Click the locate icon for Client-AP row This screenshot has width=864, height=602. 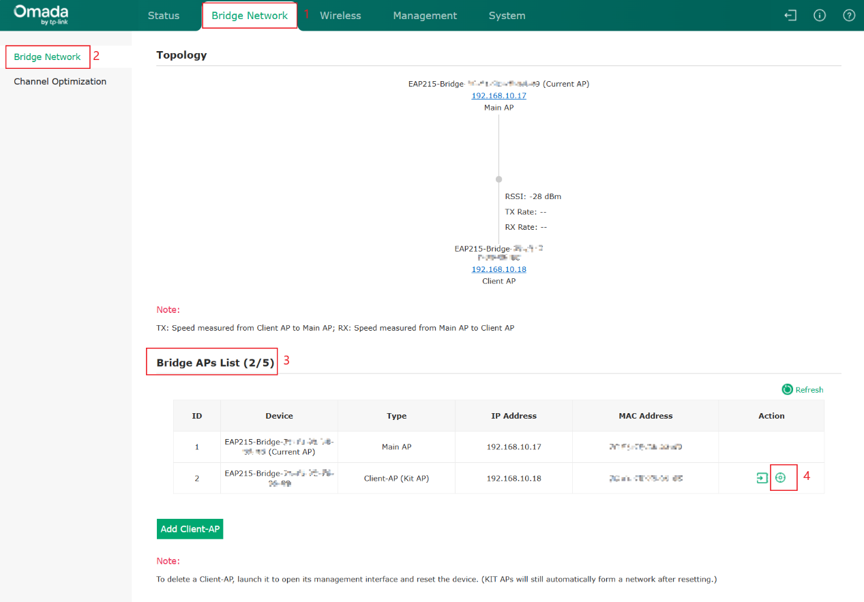click(780, 478)
